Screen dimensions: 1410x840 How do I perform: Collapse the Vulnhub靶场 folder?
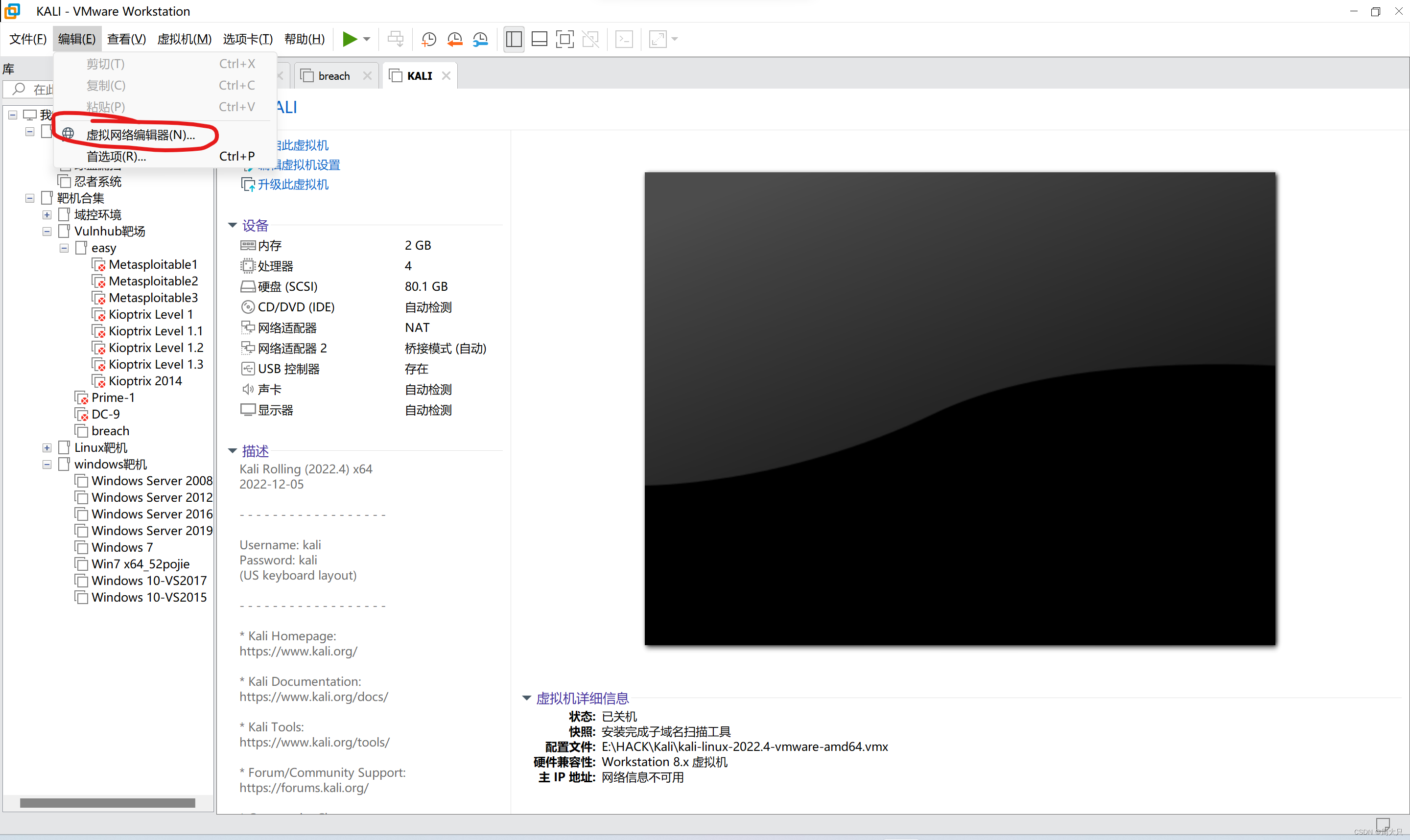tap(47, 232)
